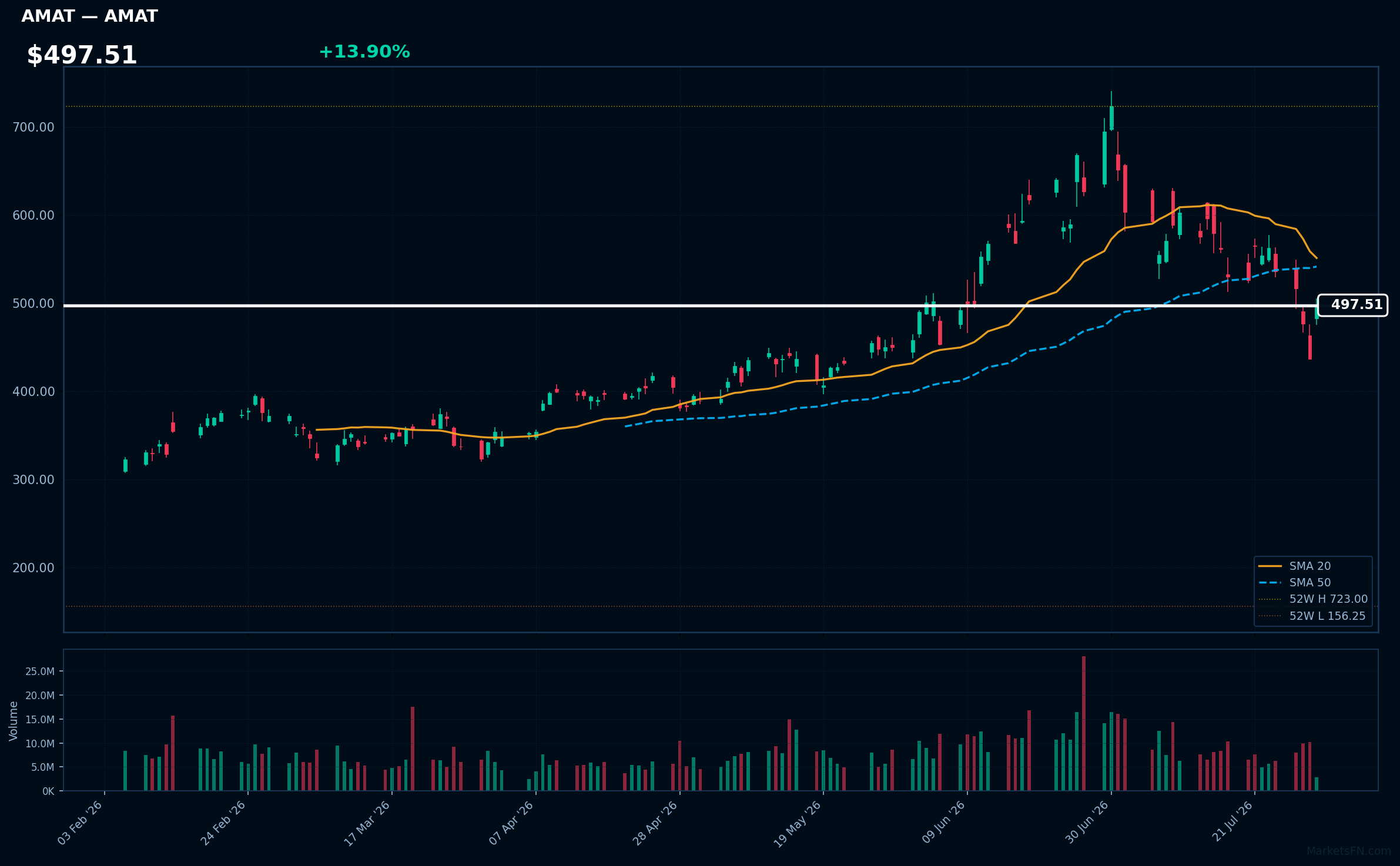Click the 15.0M volume axis label
Screen dimensions: 1400x866
[40, 720]
